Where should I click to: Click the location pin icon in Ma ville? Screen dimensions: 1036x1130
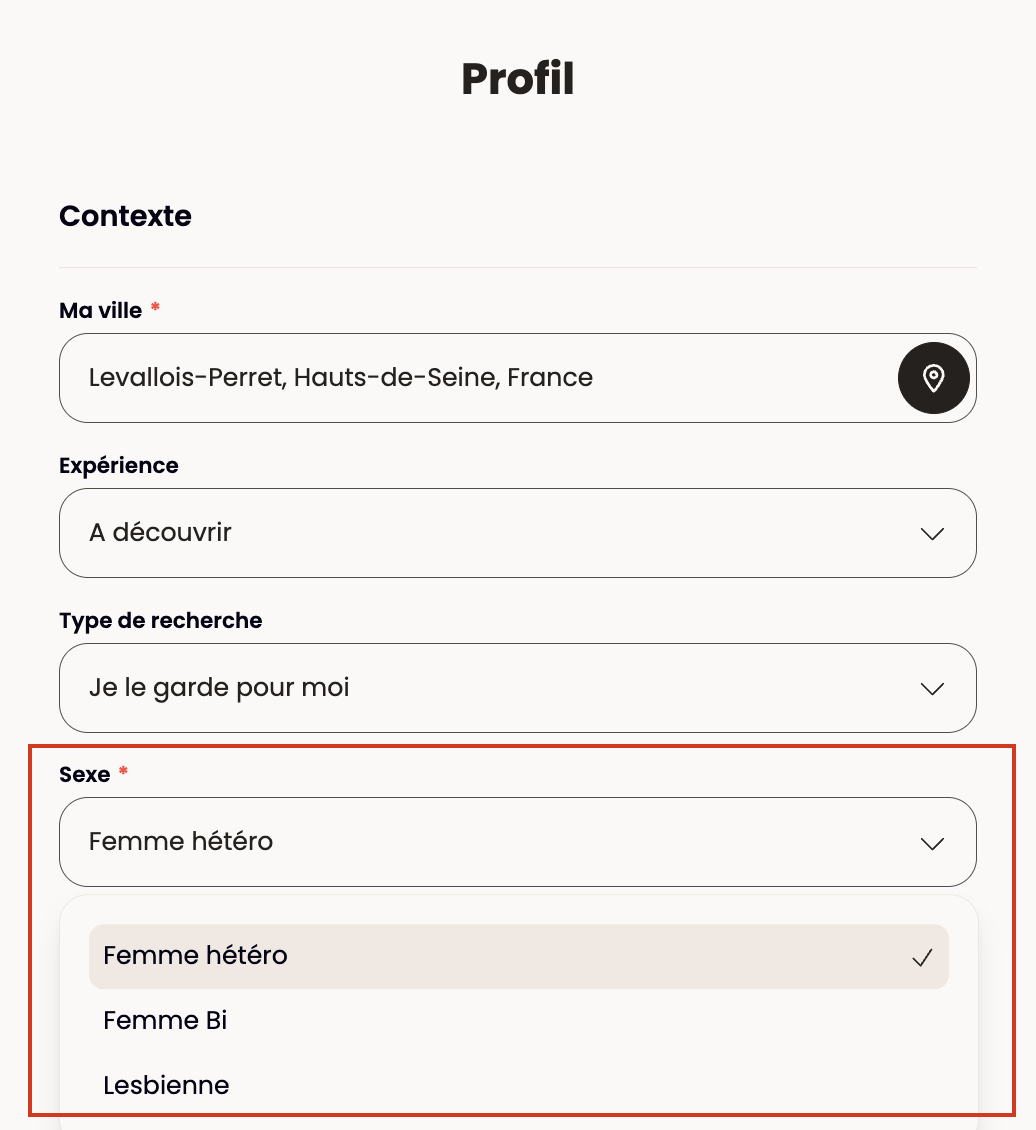pyautogui.click(x=933, y=378)
